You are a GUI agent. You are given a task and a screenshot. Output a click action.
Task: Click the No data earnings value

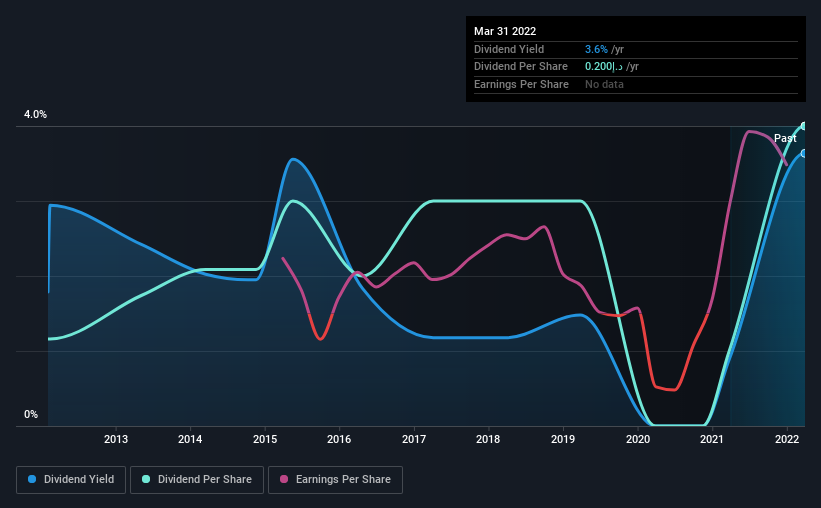coord(604,84)
